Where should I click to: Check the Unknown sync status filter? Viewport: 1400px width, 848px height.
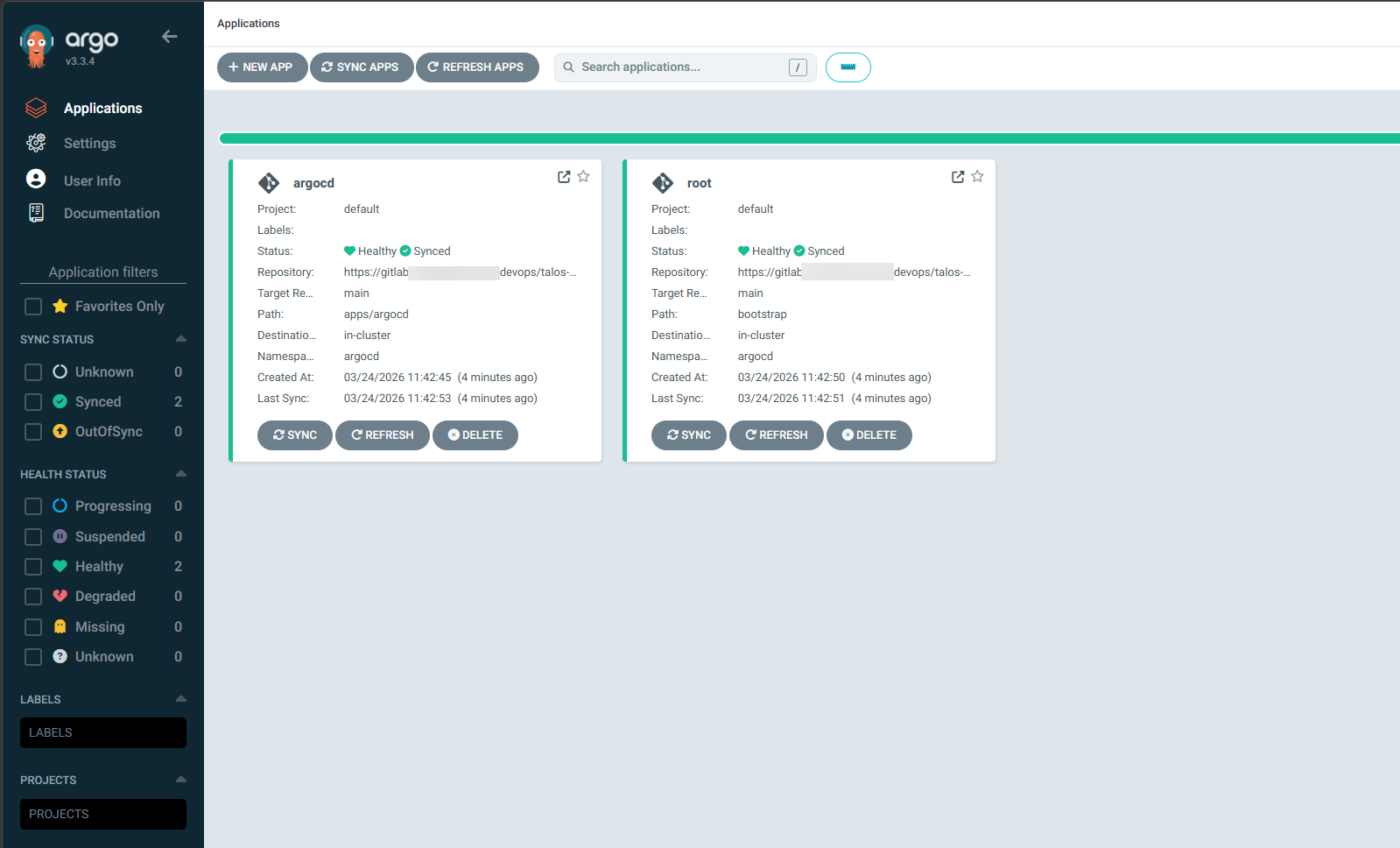tap(33, 372)
